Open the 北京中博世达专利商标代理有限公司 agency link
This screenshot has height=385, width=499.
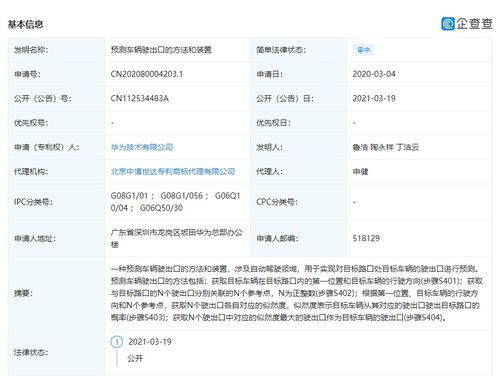(173, 171)
